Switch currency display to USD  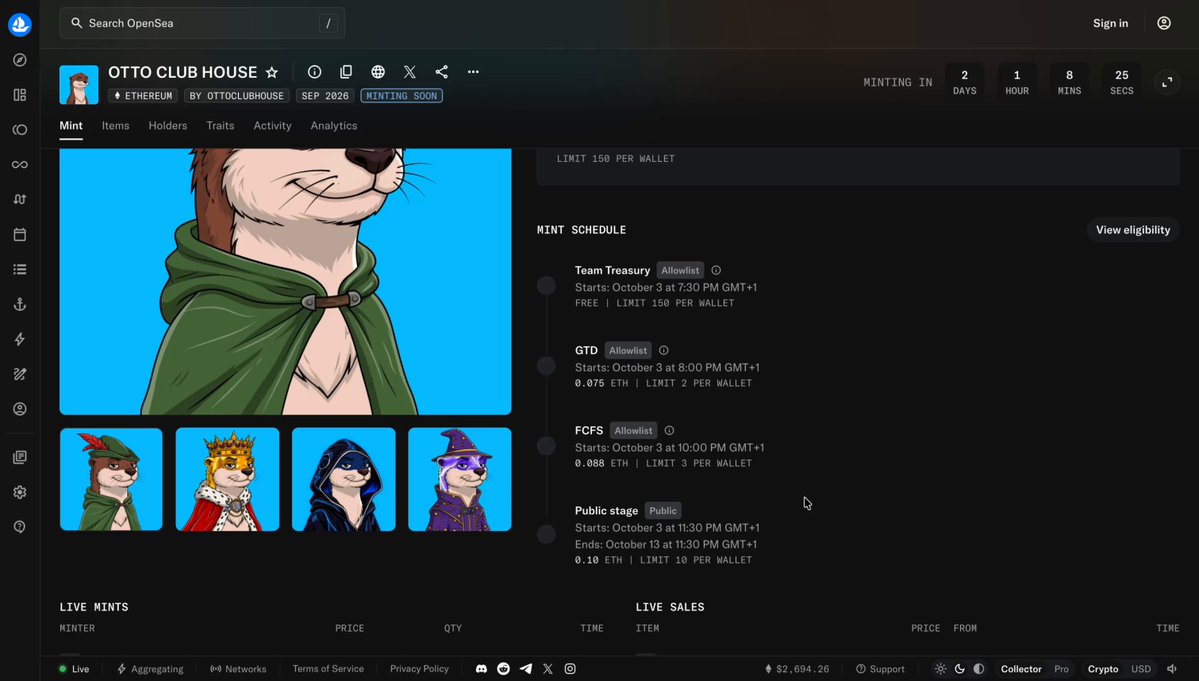pos(1141,669)
